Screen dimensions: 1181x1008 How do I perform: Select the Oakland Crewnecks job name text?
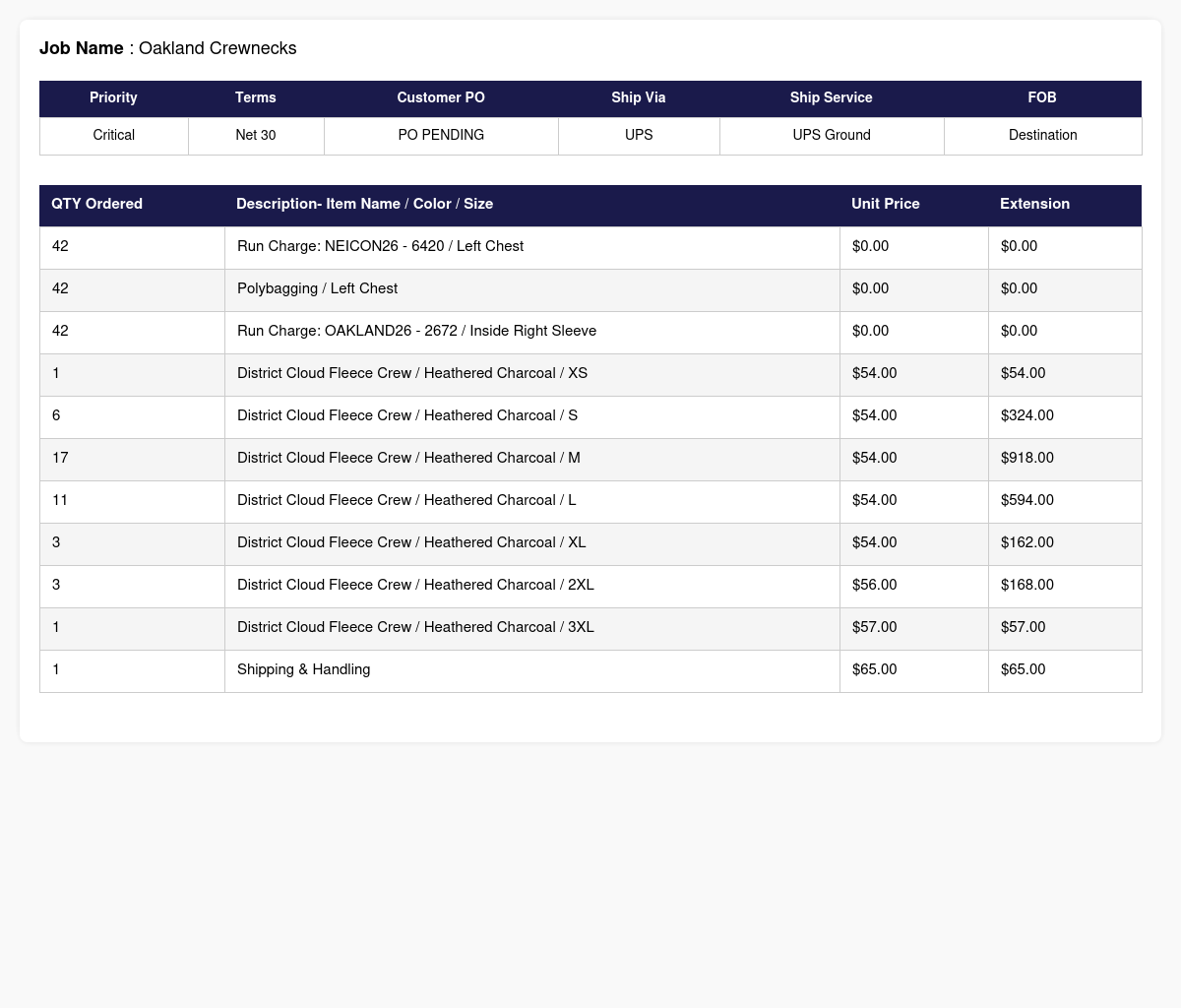coord(218,48)
